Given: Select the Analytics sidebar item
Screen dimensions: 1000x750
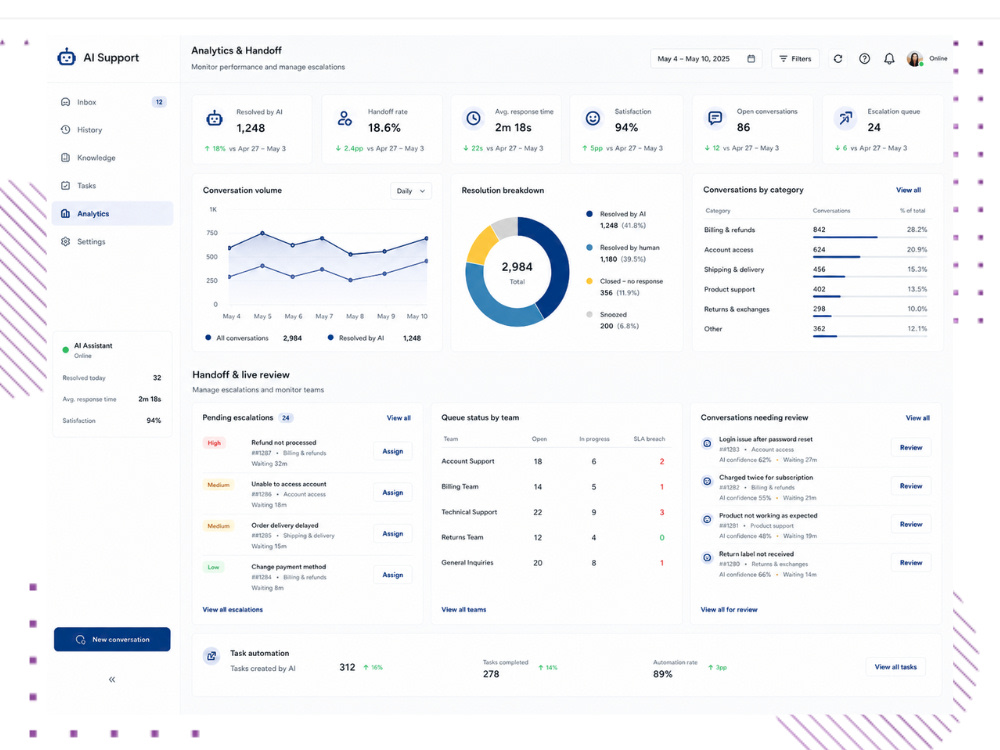Looking at the screenshot, I should click(112, 214).
